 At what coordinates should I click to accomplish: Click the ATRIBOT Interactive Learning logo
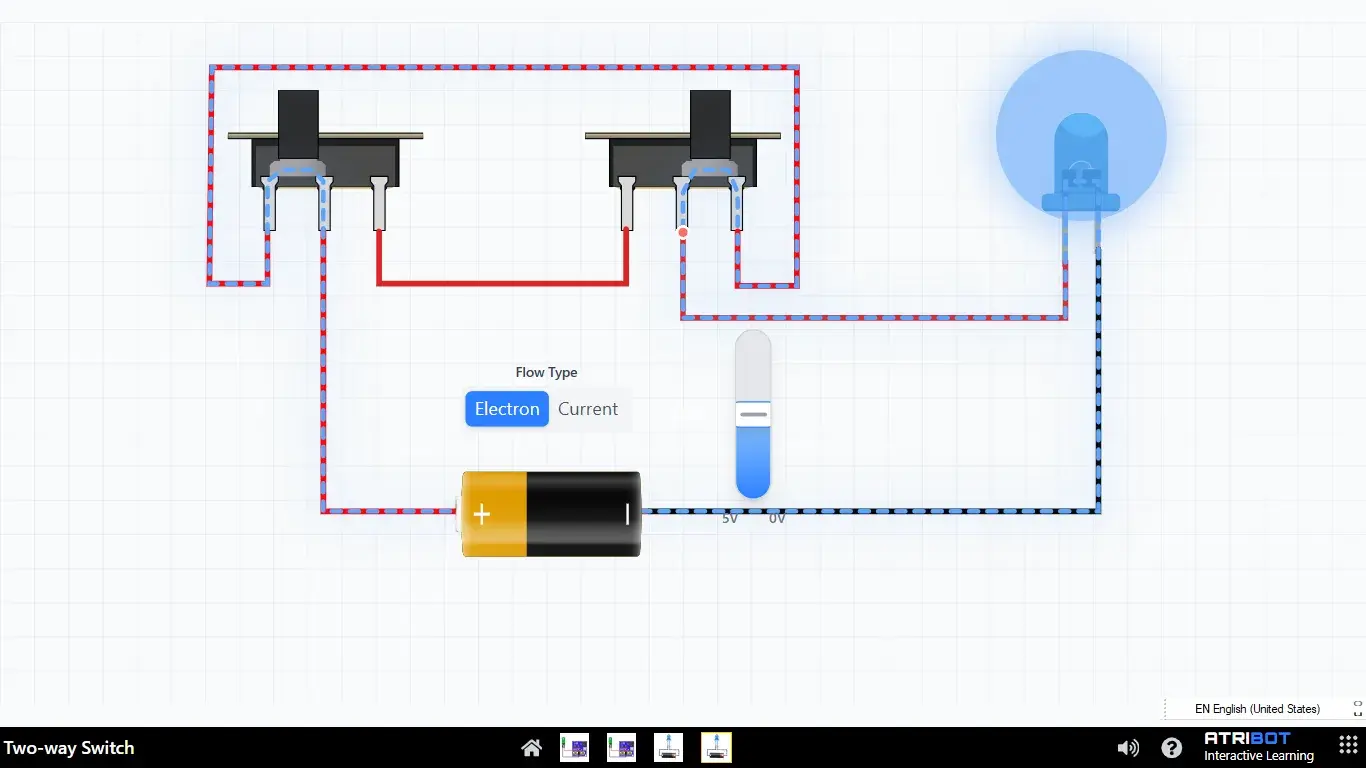[x=1259, y=747]
